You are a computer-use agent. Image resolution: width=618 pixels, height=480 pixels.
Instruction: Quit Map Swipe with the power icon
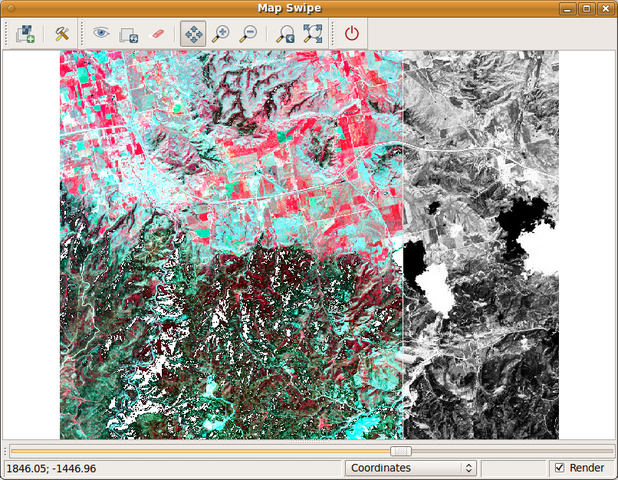coord(351,33)
